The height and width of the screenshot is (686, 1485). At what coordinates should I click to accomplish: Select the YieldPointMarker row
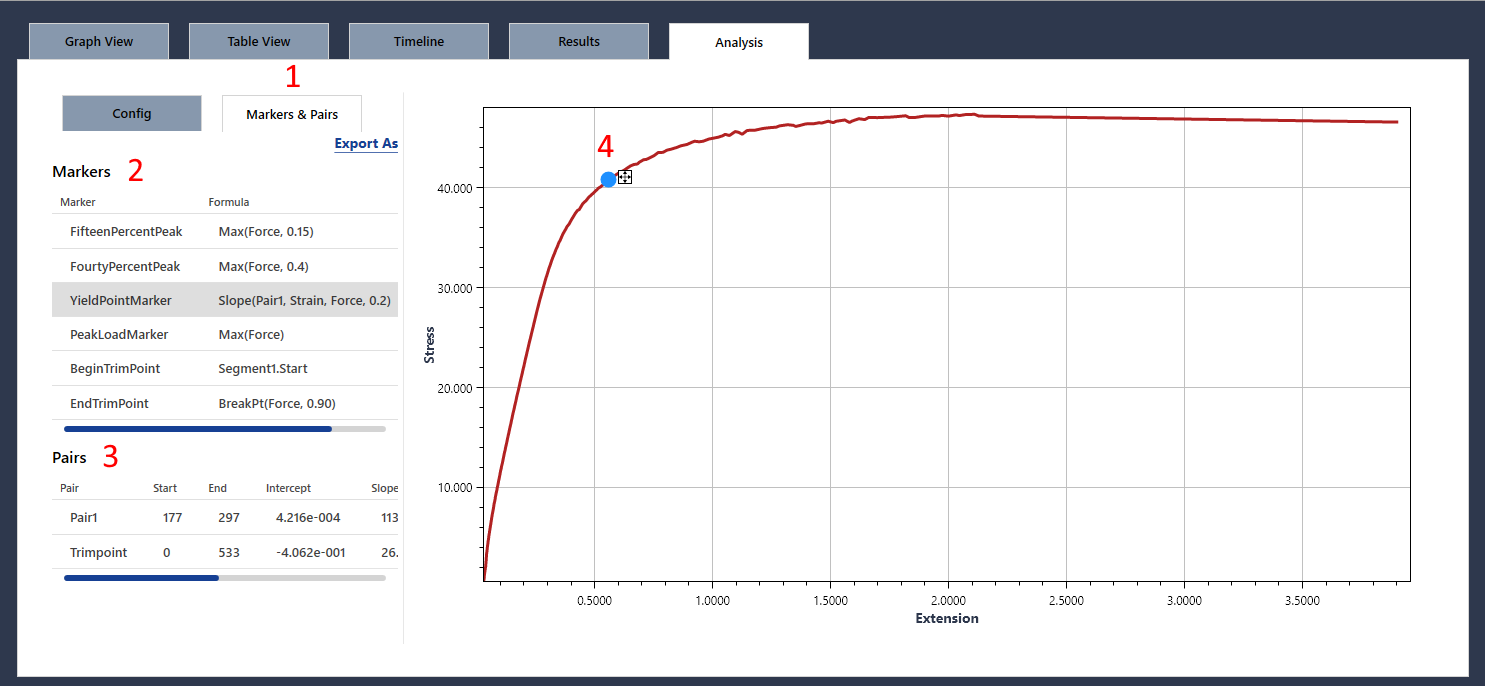225,300
